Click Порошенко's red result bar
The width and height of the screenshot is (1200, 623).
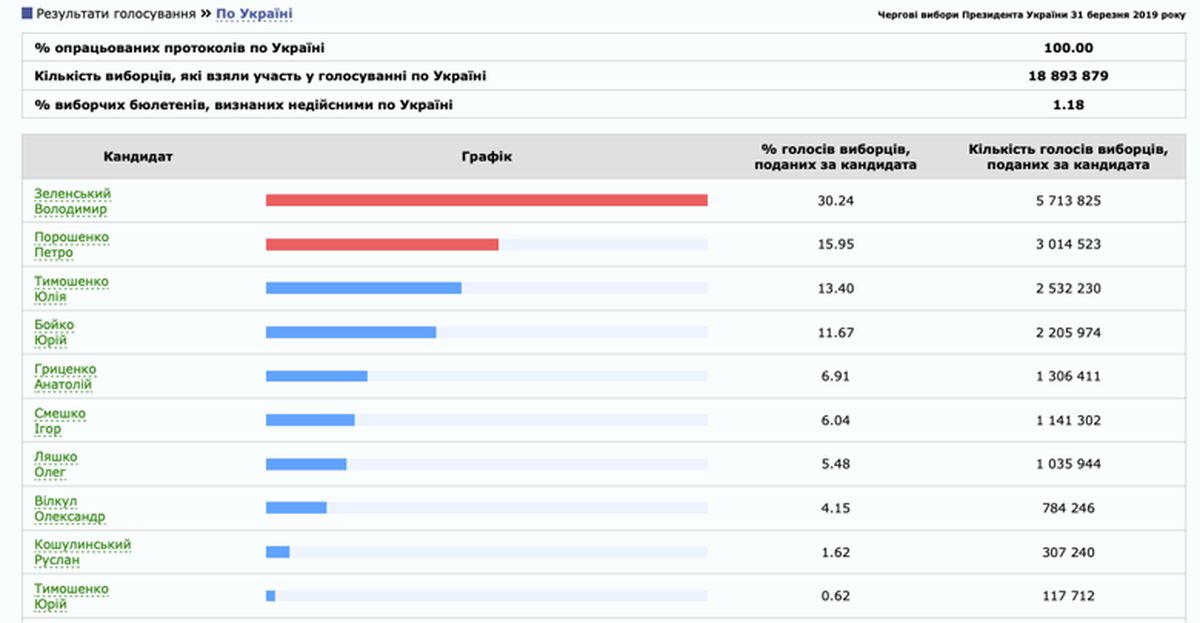pos(382,245)
